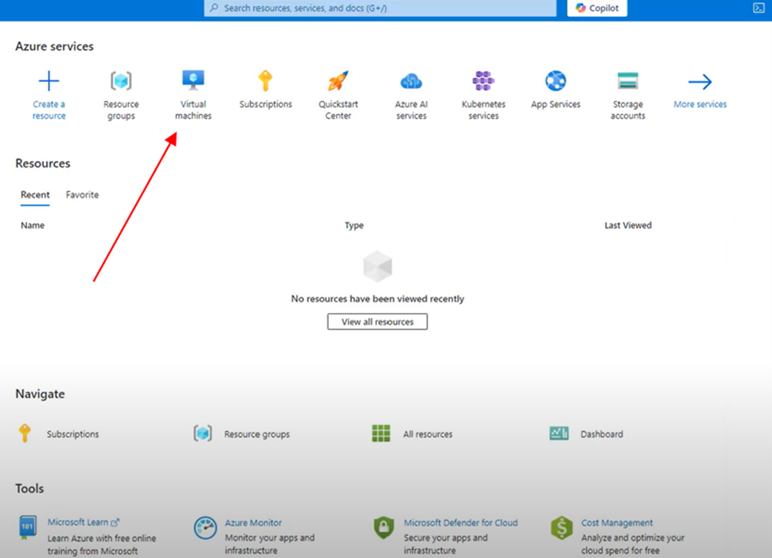The width and height of the screenshot is (772, 558).
Task: Open the Resource groups service icon
Action: pos(121,81)
